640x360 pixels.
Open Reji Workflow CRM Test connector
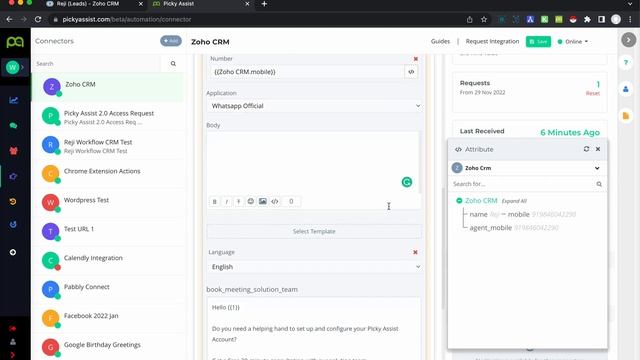pyautogui.click(x=109, y=145)
